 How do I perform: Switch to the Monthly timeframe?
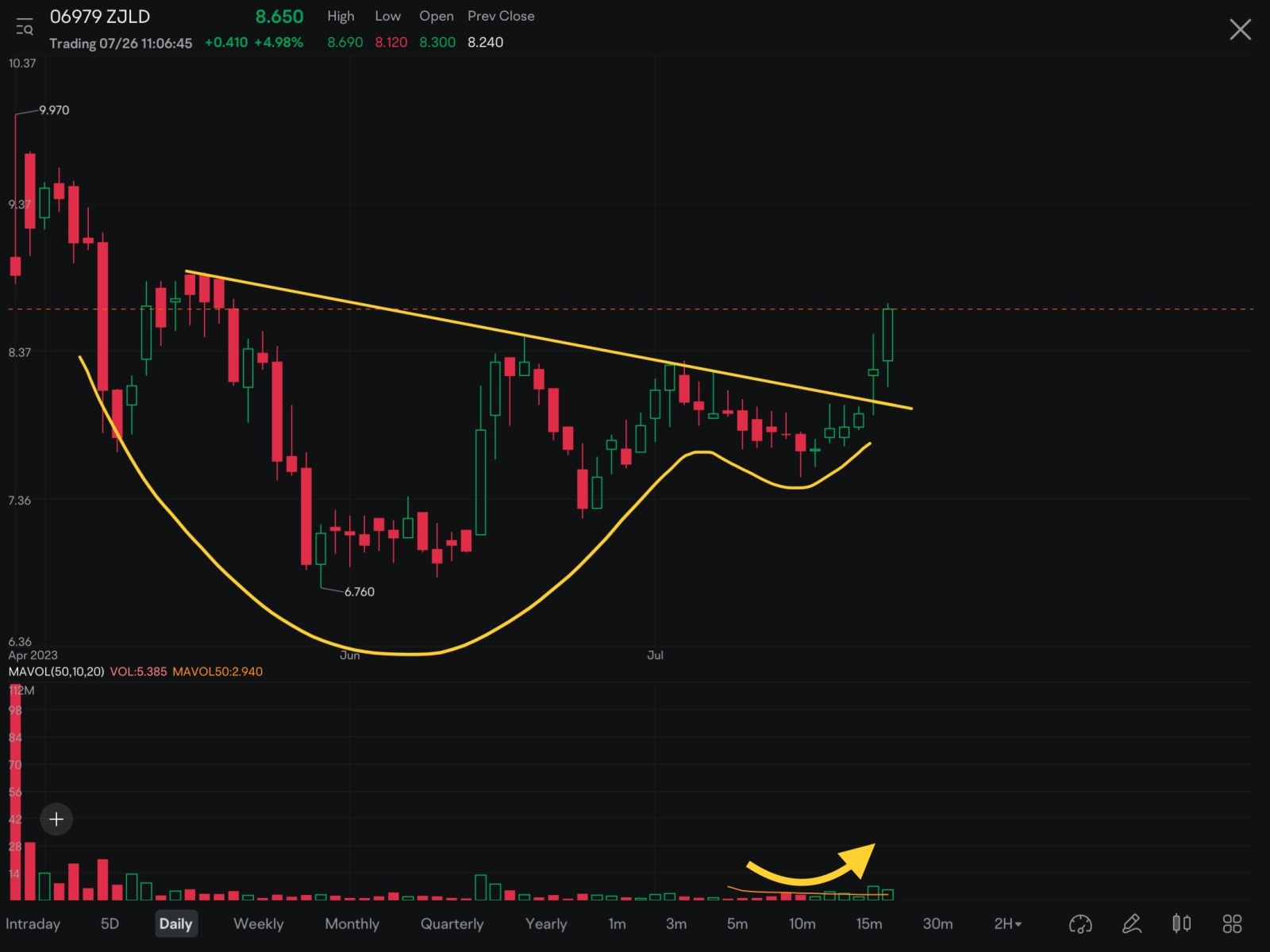pyautogui.click(x=352, y=923)
